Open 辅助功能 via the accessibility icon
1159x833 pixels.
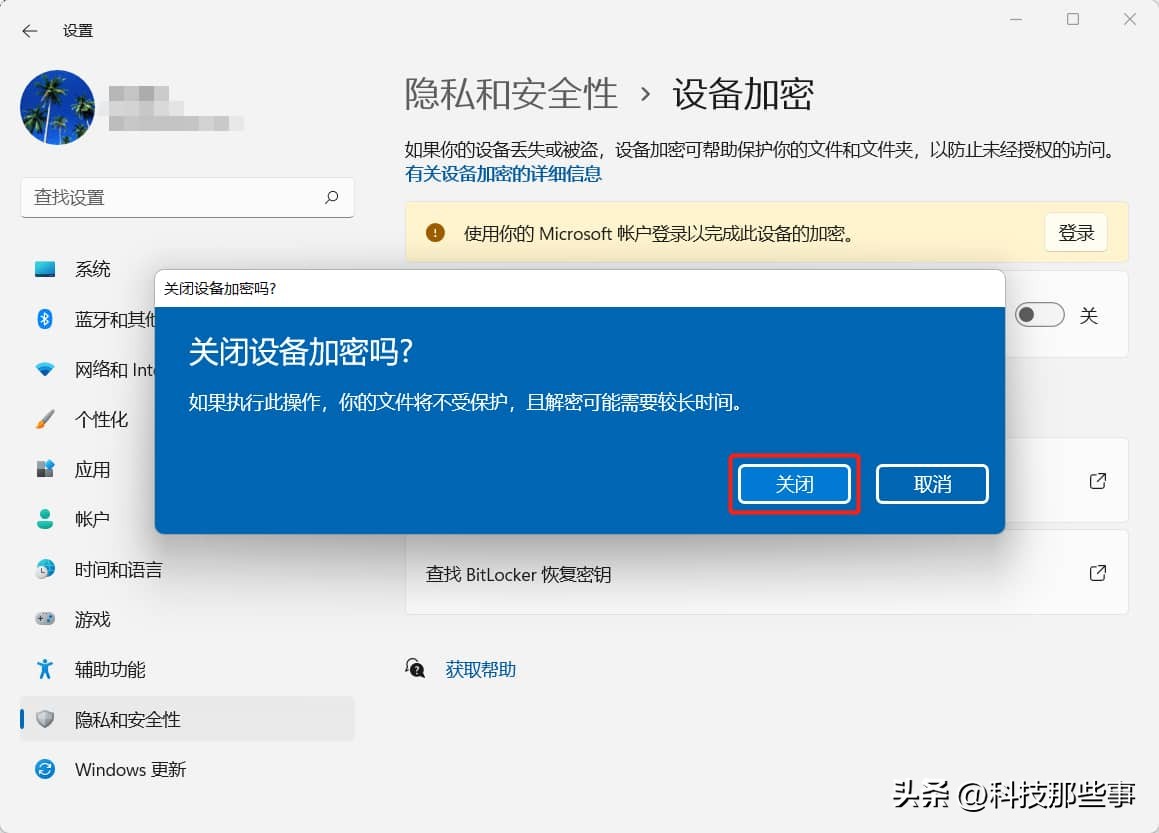44,669
